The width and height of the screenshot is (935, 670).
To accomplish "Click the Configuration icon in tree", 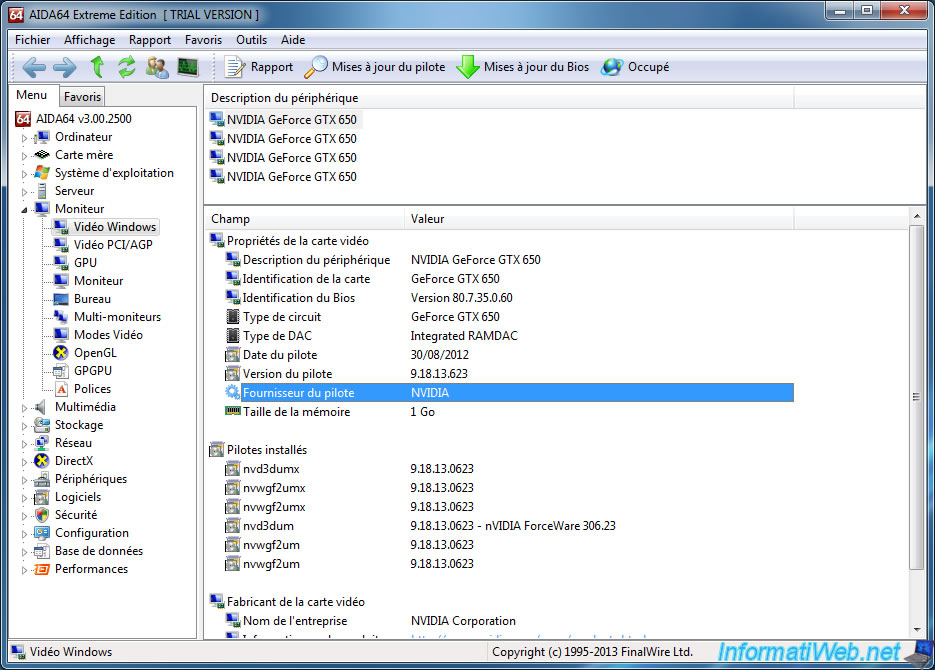I will (x=42, y=533).
